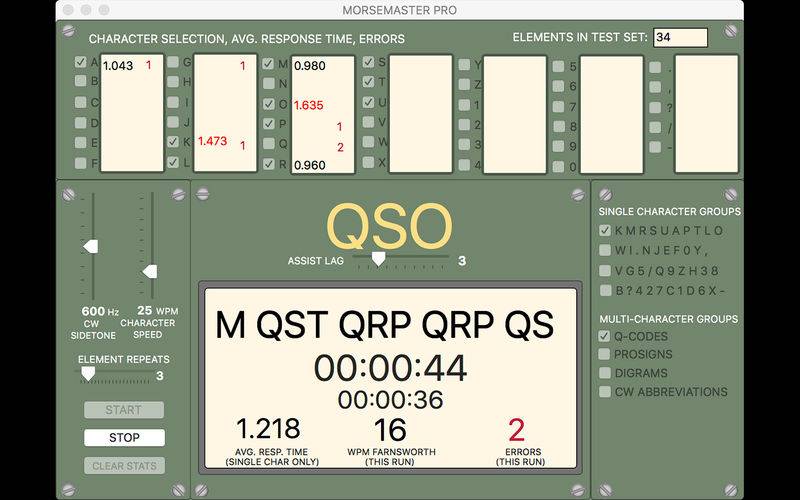The height and width of the screenshot is (500, 800).
Task: Uncheck the letter K checkbox
Action: point(173,142)
